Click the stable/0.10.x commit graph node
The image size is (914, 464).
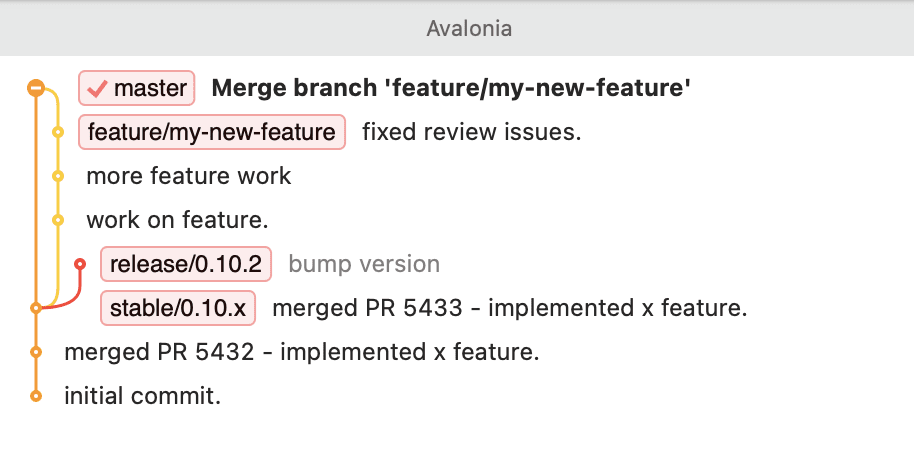click(x=36, y=308)
